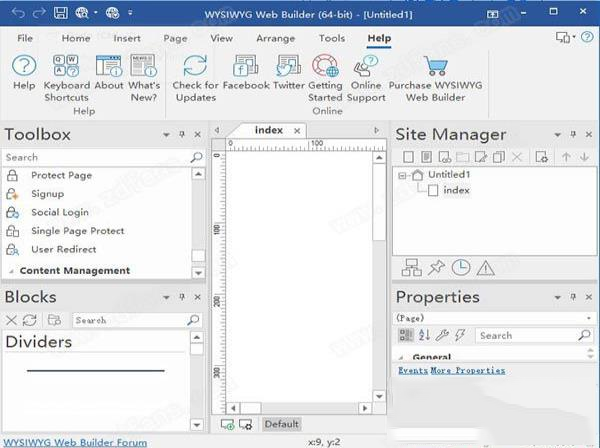Pin the Toolbox panel
600x448 pixels.
[182, 134]
